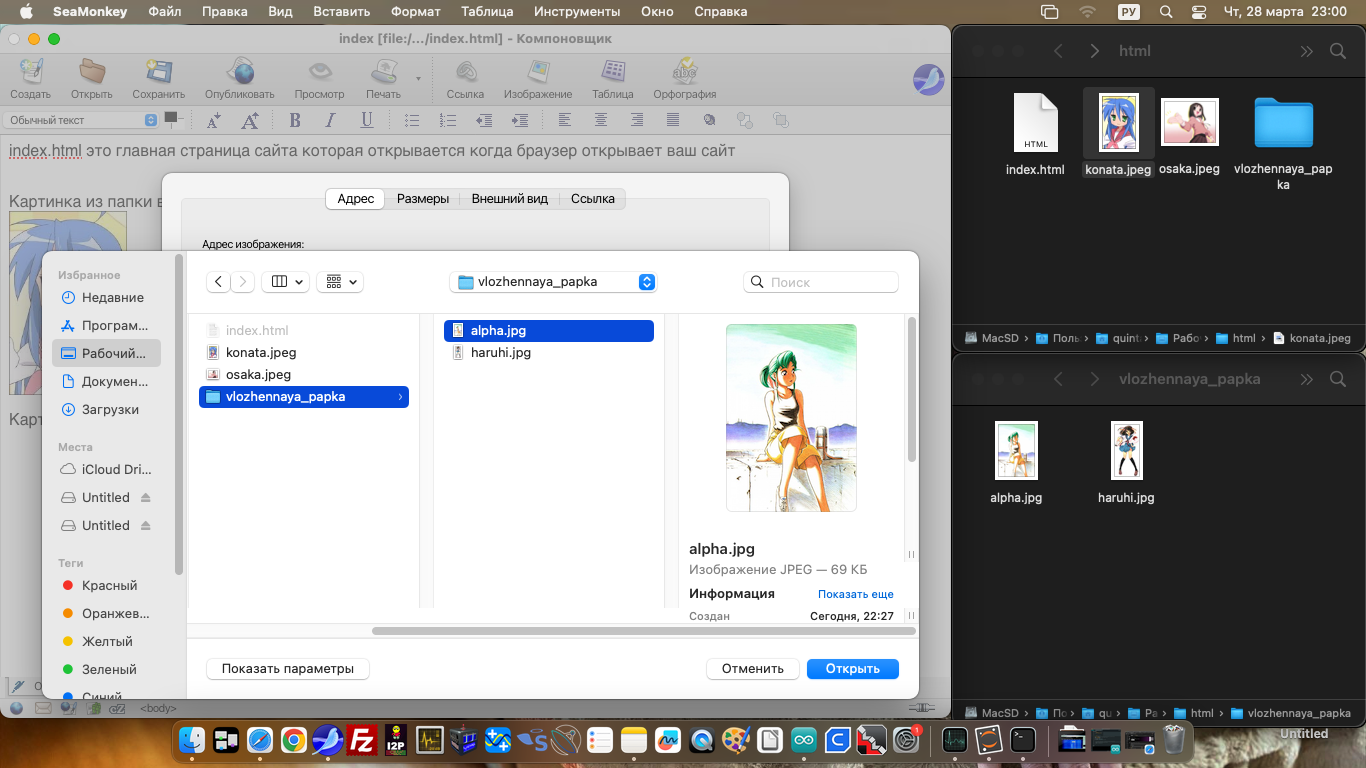Open Просмотр browser preview icon
This screenshot has height=768, width=1366.
319,73
